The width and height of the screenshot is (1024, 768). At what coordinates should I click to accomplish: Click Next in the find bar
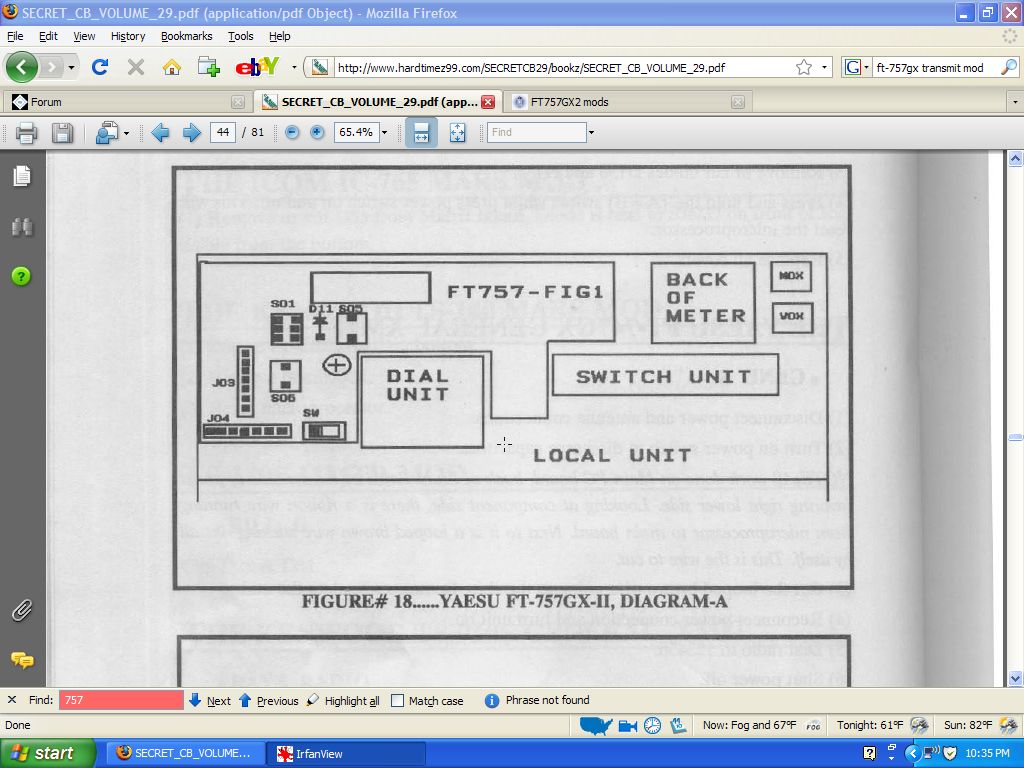[x=210, y=701]
